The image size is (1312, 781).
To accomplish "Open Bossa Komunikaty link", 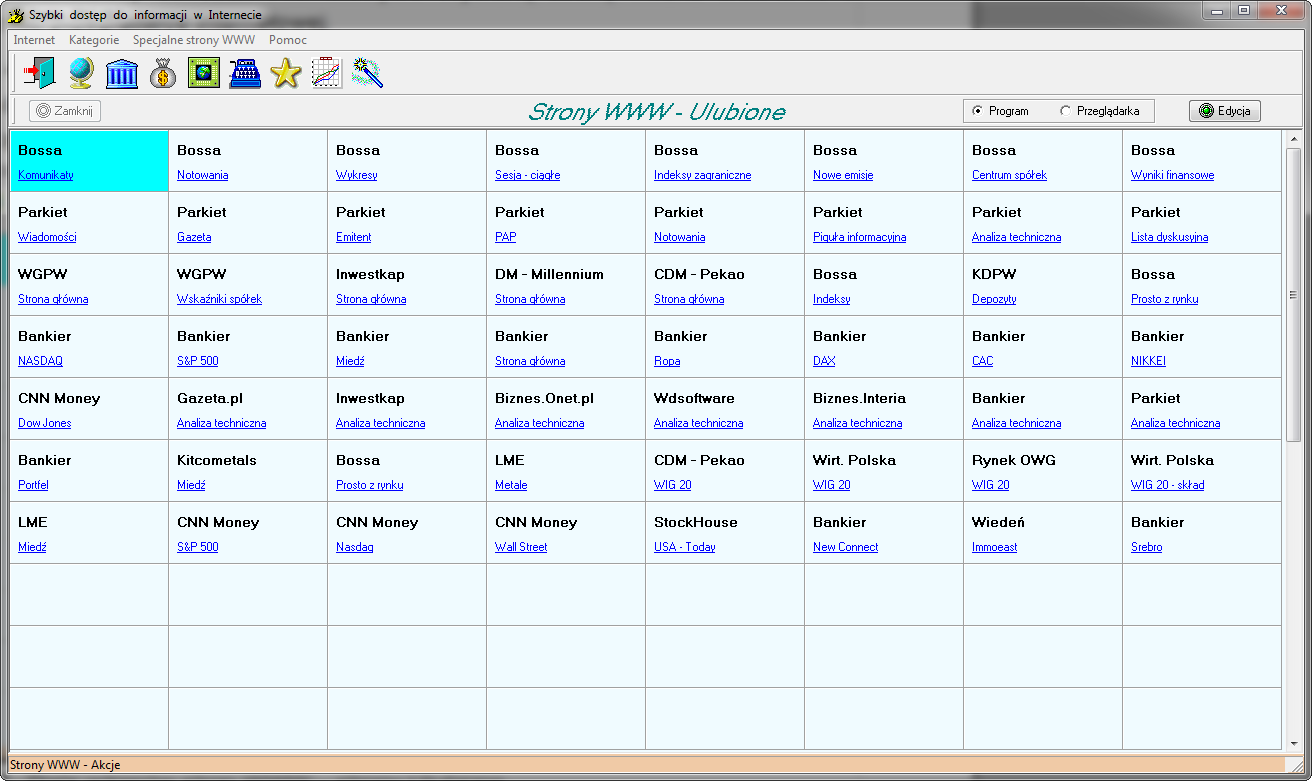I will pyautogui.click(x=46, y=175).
